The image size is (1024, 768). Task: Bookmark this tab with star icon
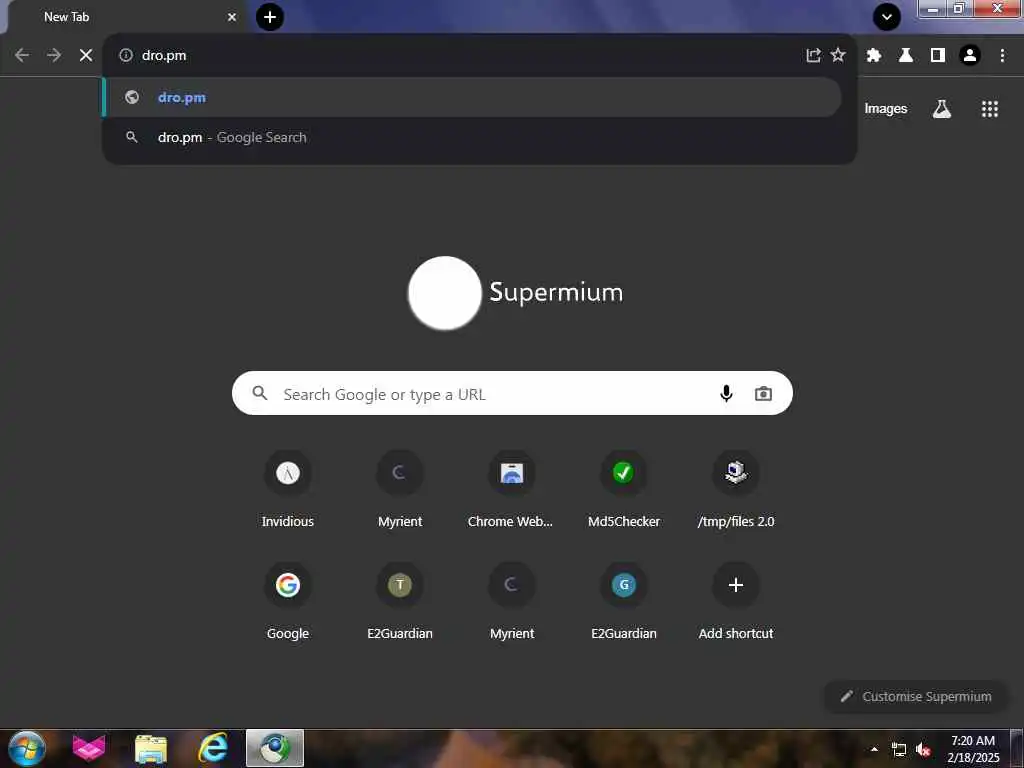[x=838, y=56]
